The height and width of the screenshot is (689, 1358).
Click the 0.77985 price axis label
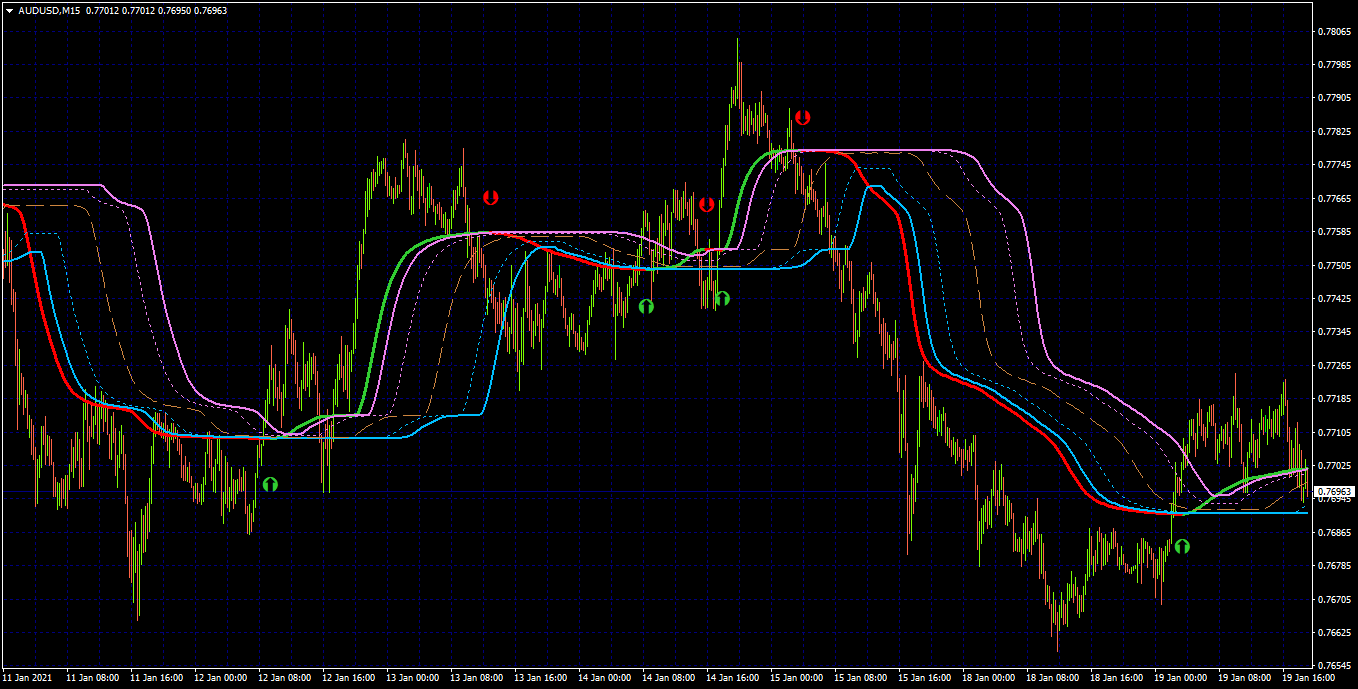(x=1335, y=65)
